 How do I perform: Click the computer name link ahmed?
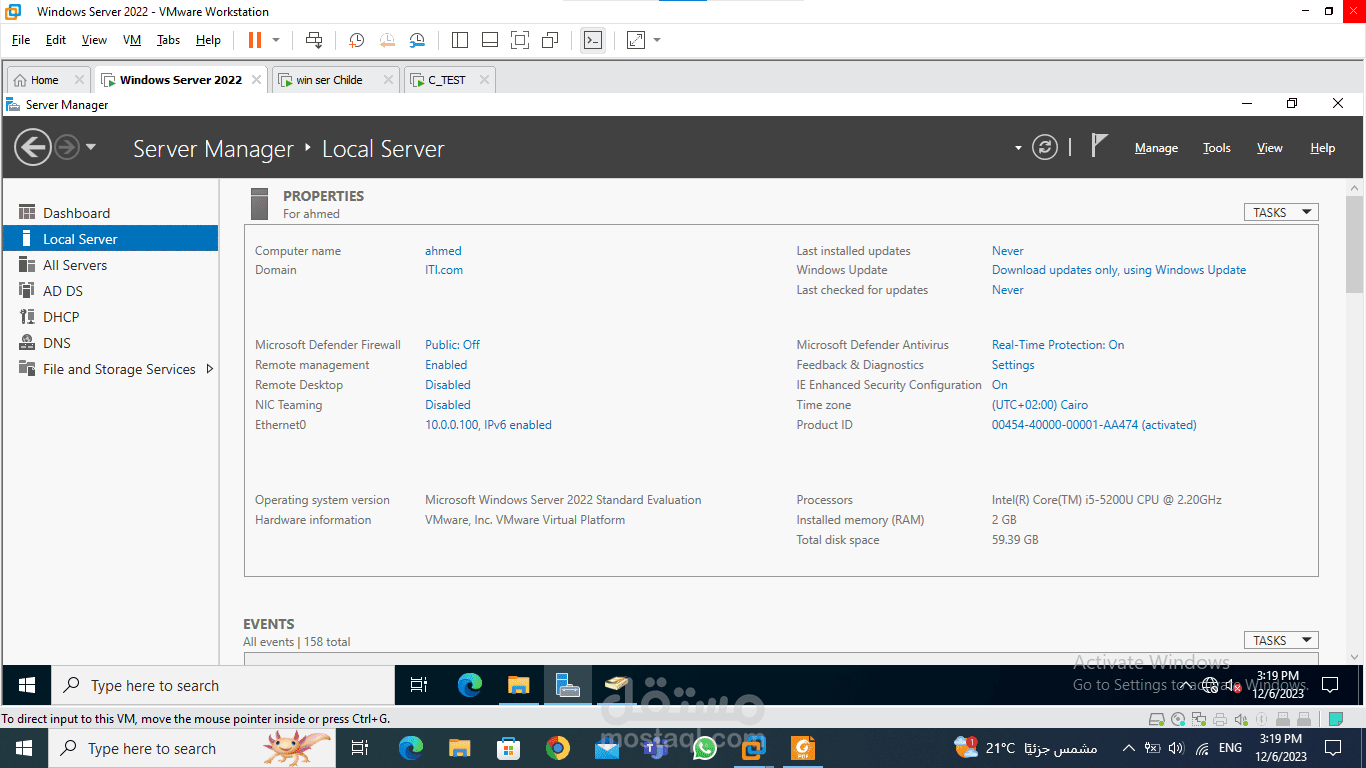(x=443, y=251)
